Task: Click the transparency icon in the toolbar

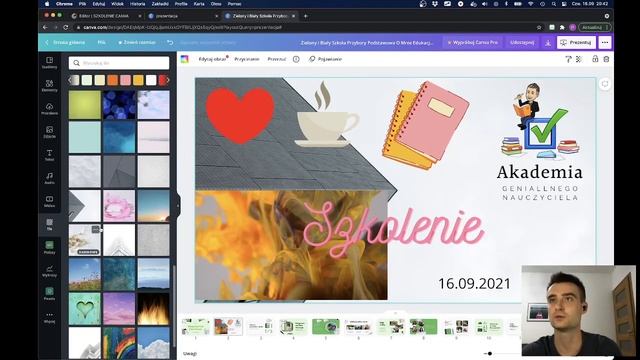Action: tap(579, 59)
